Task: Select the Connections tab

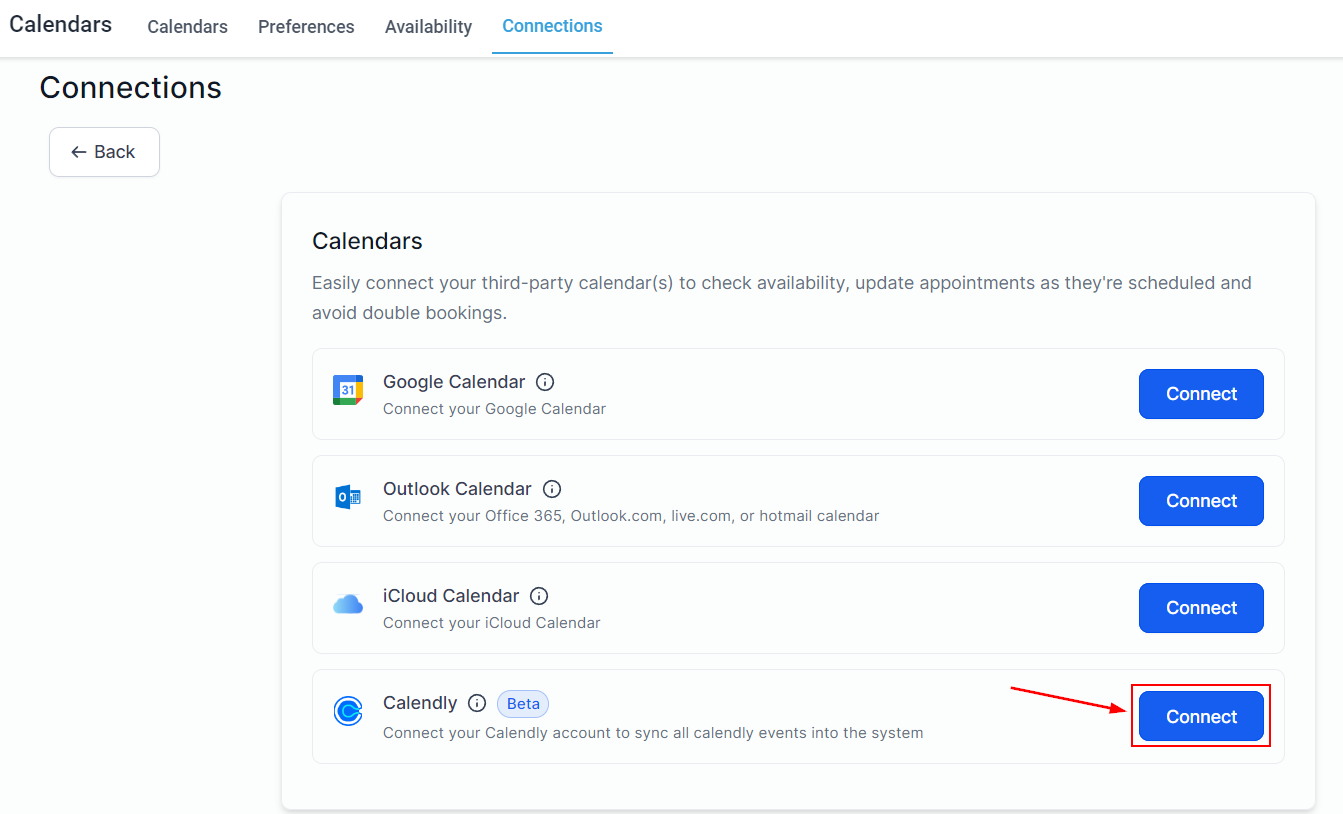Action: click(552, 26)
